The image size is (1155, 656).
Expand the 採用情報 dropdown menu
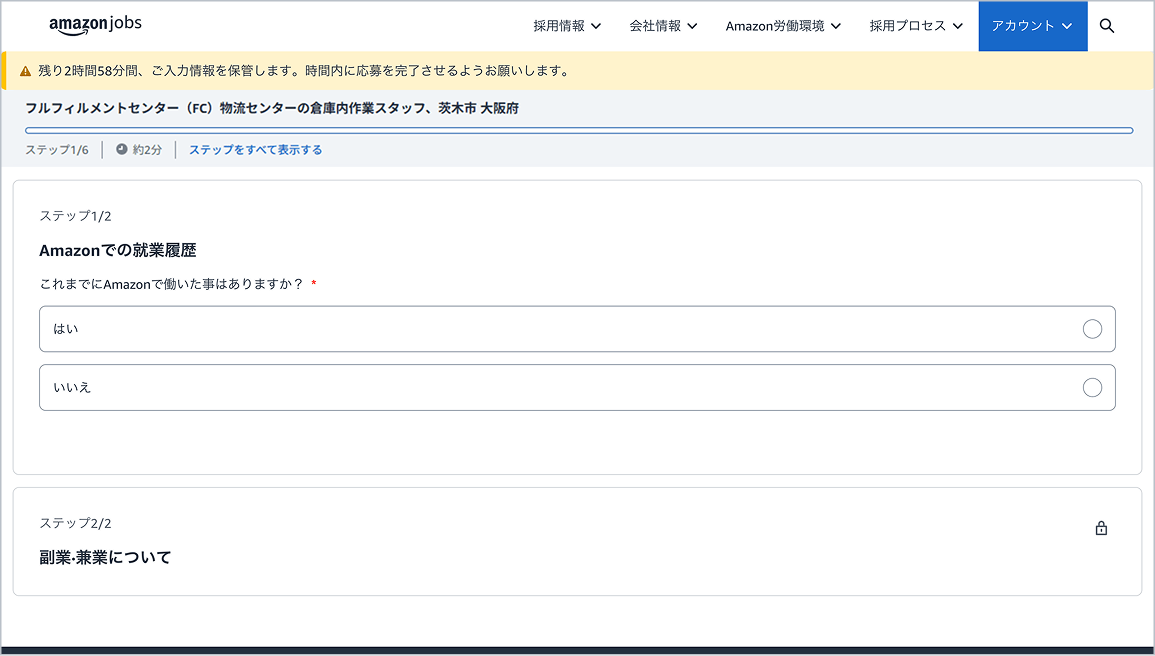tap(567, 26)
